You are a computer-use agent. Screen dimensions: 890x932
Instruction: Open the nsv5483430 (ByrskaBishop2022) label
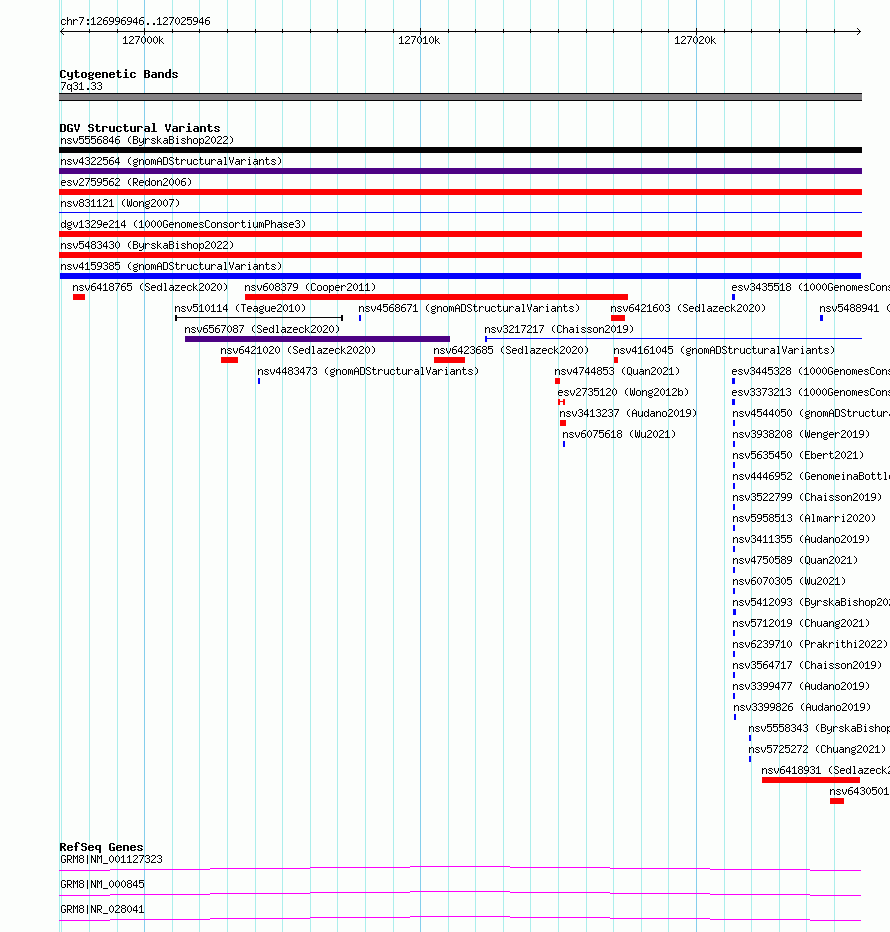[x=147, y=245]
